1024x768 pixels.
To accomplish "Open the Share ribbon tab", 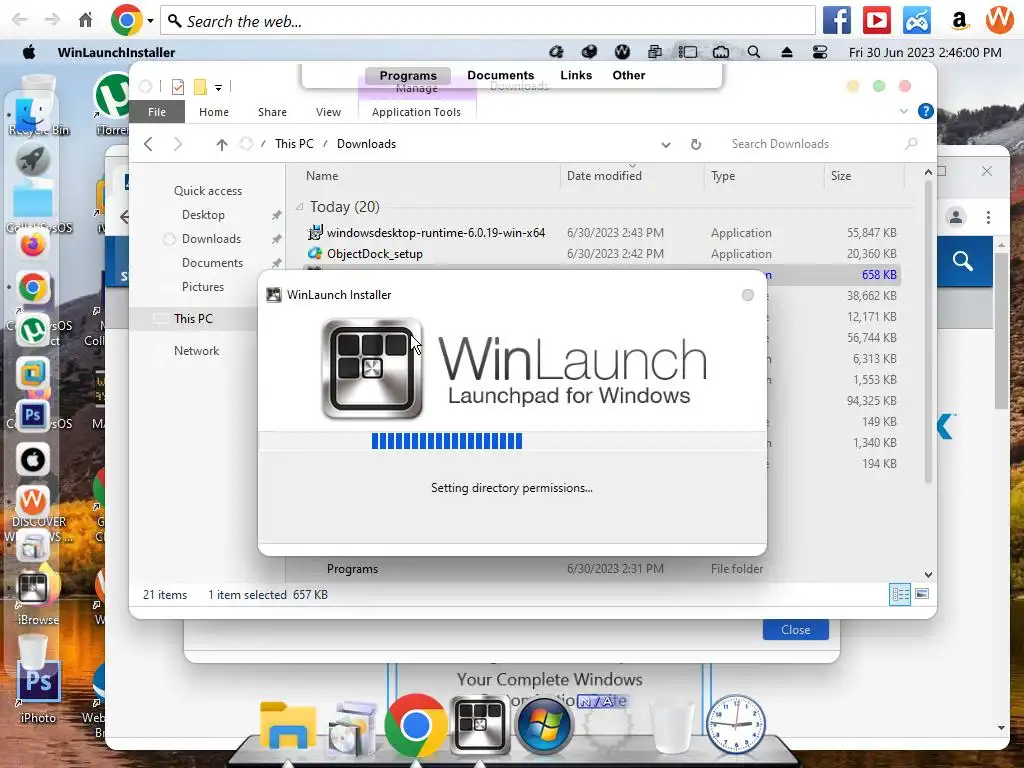I will pos(272,112).
